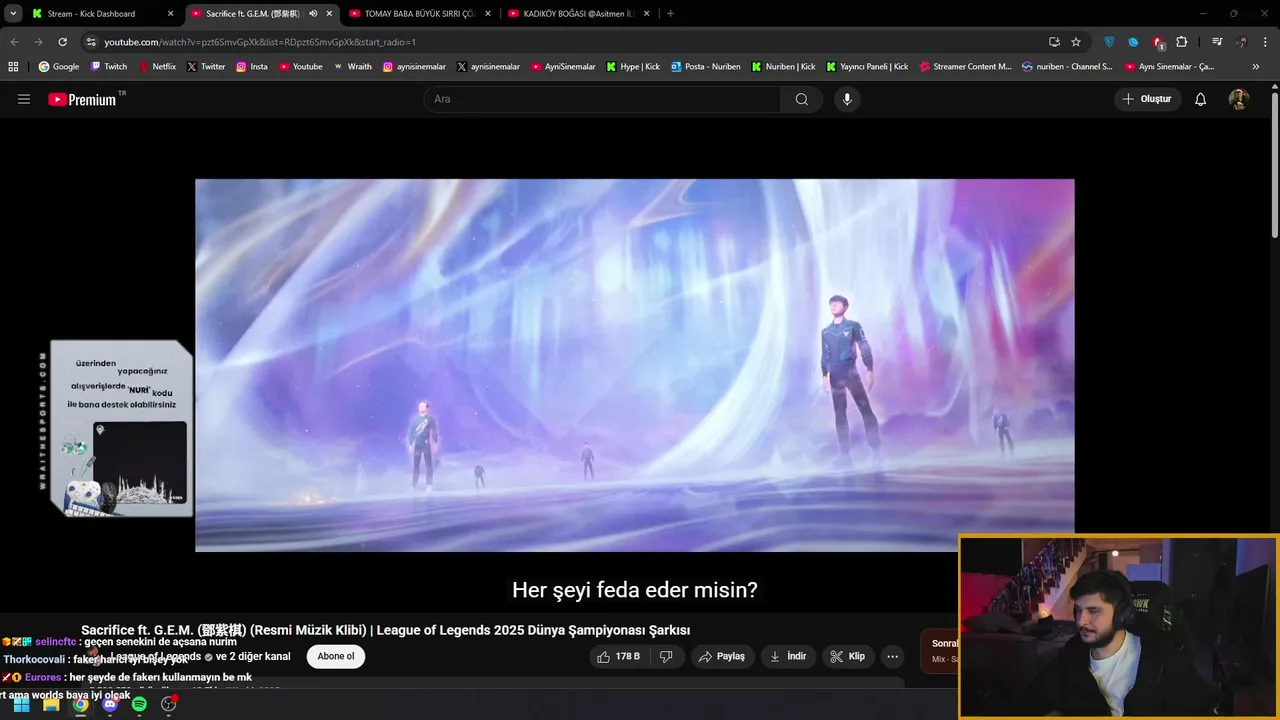Open Youtube bookmark
1280x720 pixels.
pyautogui.click(x=301, y=67)
